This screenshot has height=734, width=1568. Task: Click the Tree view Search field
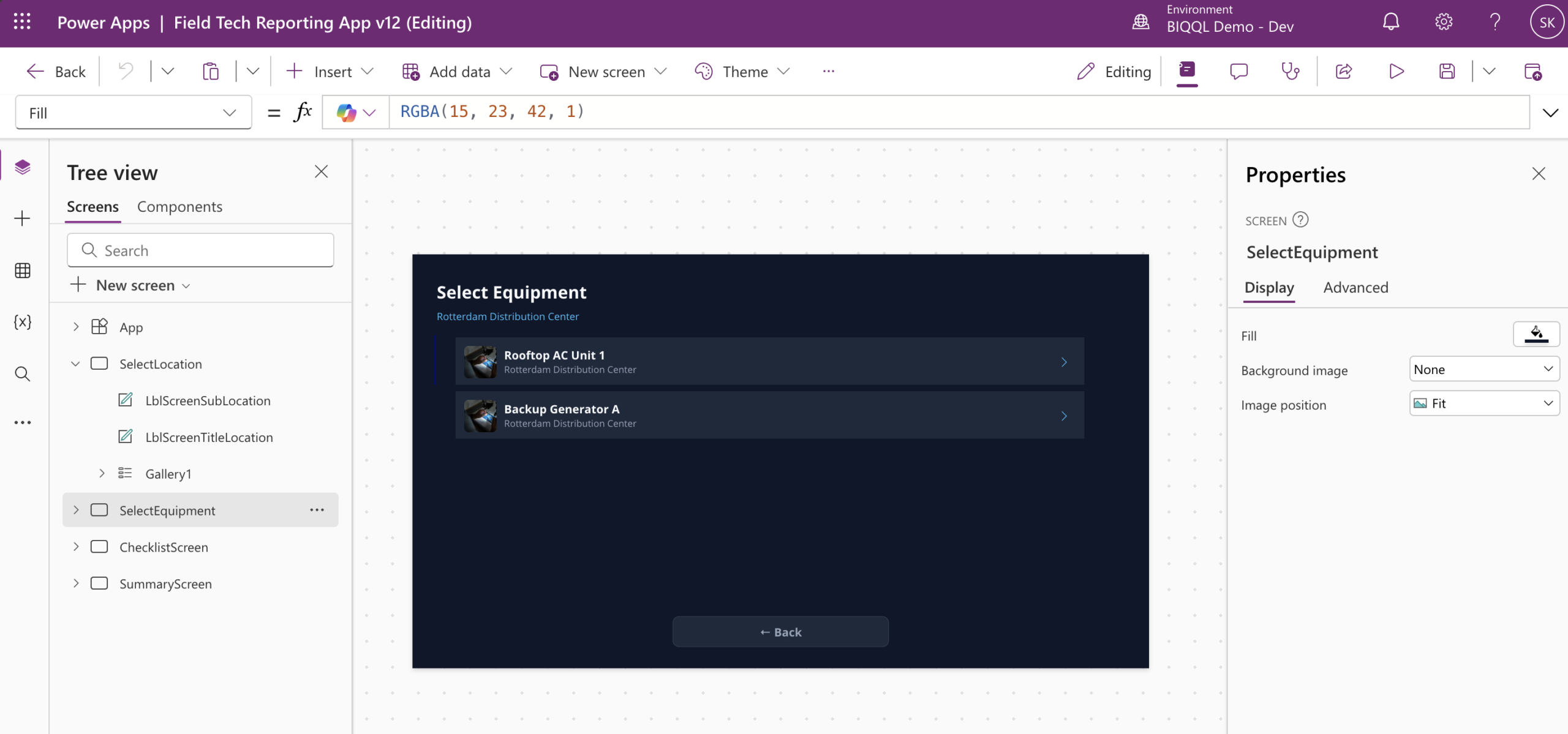pyautogui.click(x=200, y=250)
